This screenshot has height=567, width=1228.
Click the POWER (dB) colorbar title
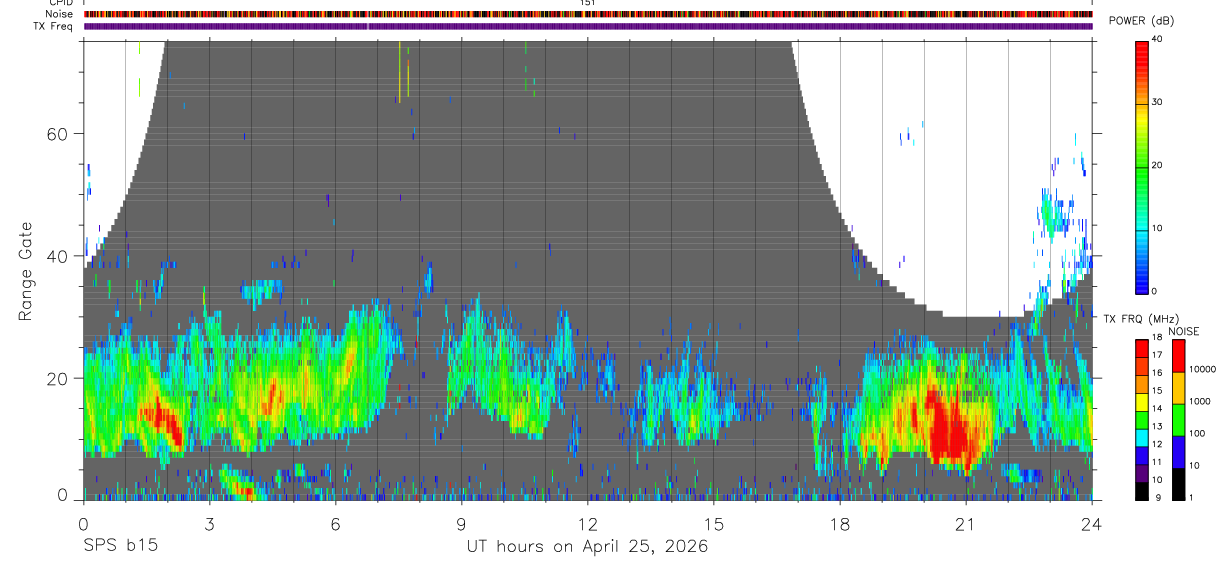pyautogui.click(x=1141, y=21)
